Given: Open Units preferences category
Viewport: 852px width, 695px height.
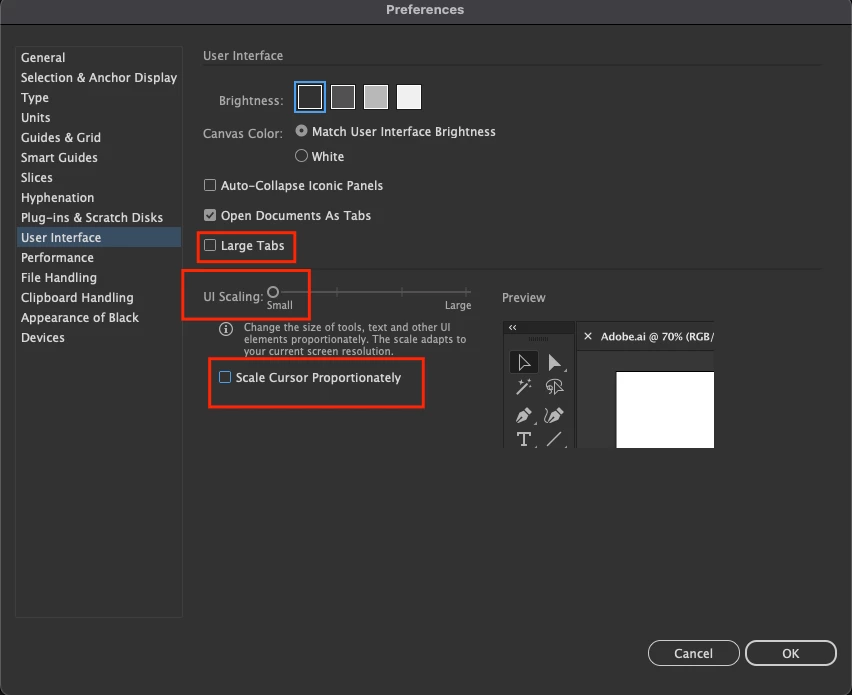Looking at the screenshot, I should (98, 117).
